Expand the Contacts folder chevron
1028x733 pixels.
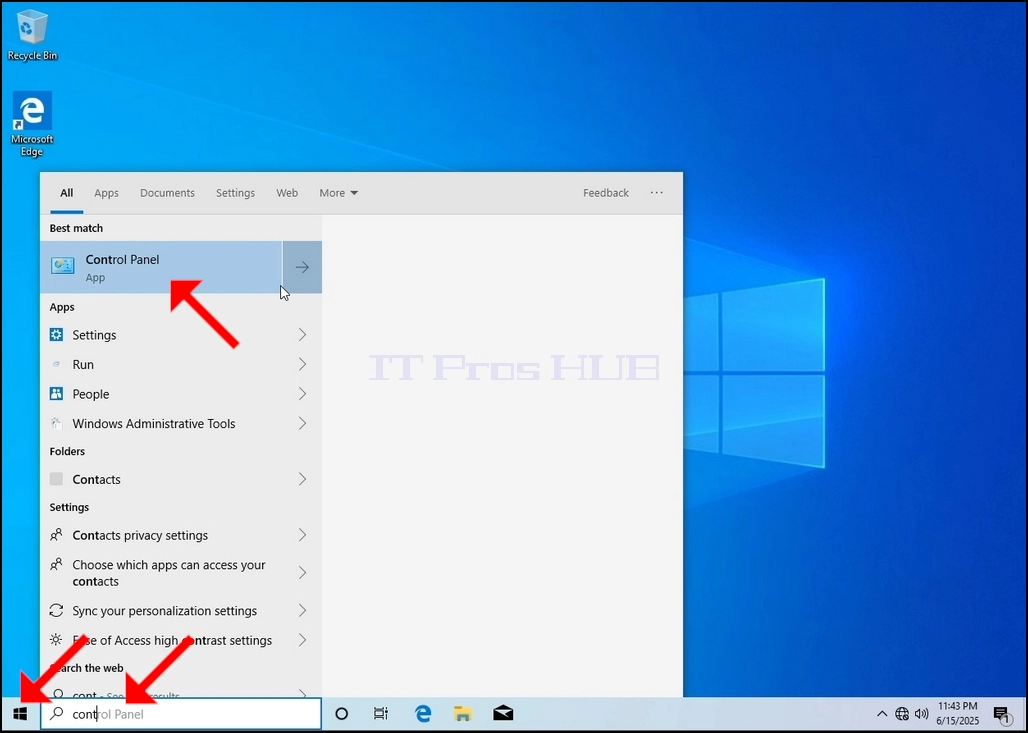(302, 479)
